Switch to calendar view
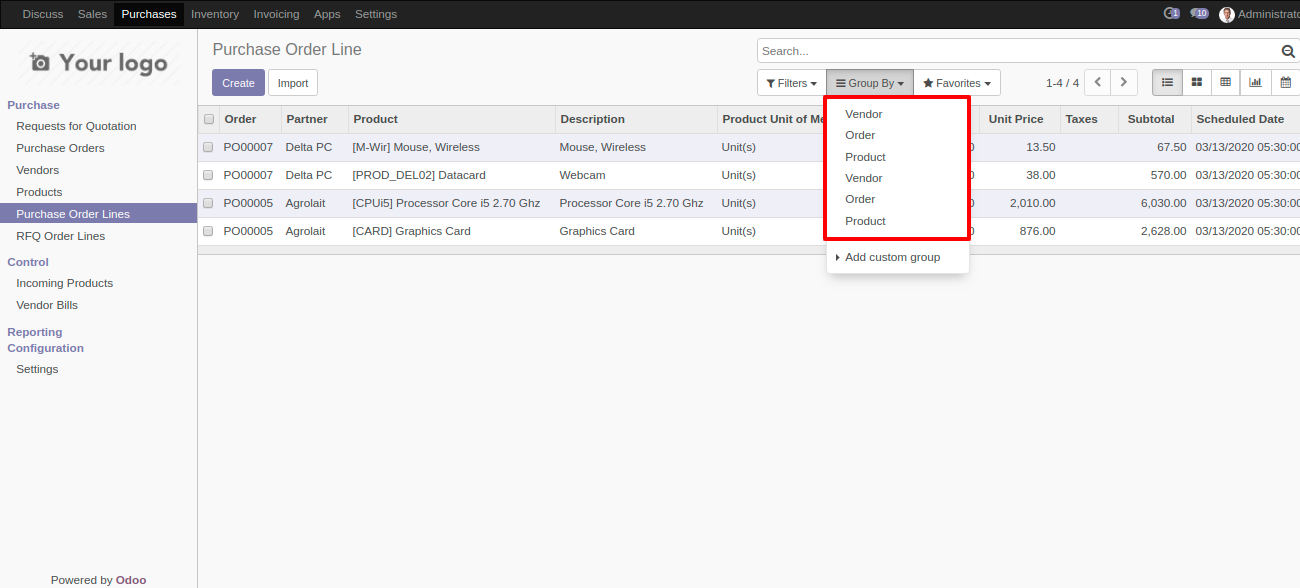1300x588 pixels. tap(1285, 83)
